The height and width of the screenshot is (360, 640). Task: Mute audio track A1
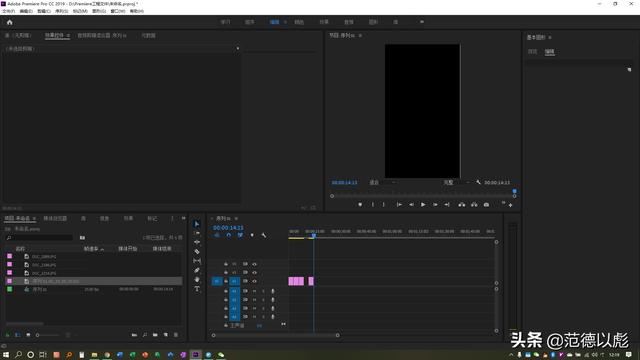(x=254, y=291)
